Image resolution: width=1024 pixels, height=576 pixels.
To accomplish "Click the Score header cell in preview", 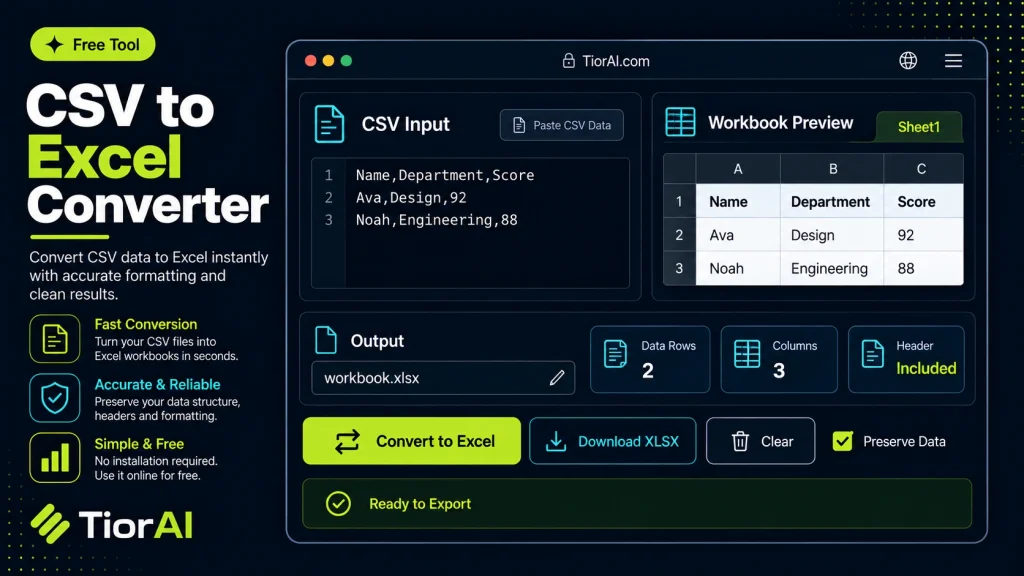I will 923,201.
